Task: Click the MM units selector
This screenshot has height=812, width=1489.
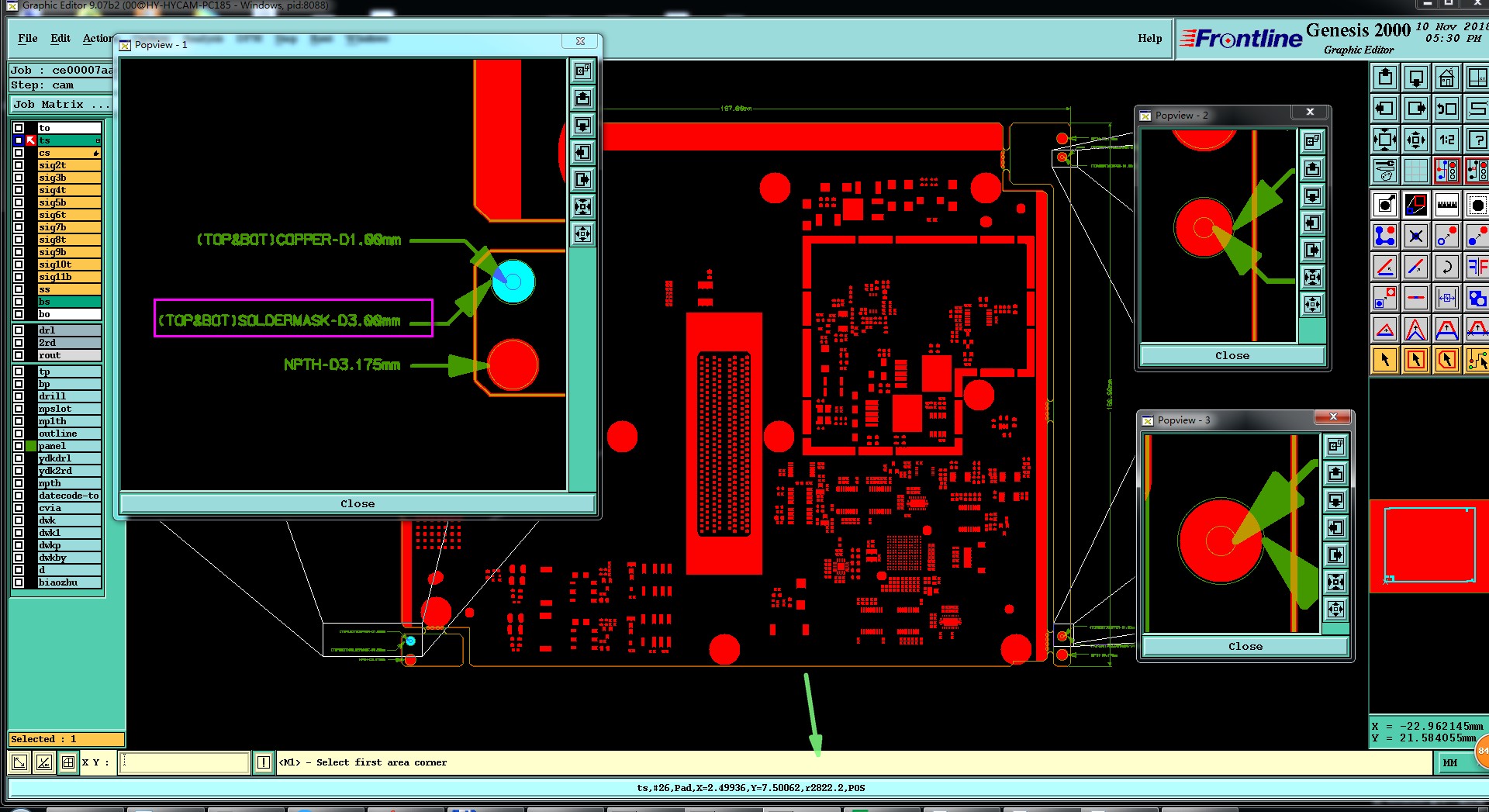Action: coord(1450,763)
